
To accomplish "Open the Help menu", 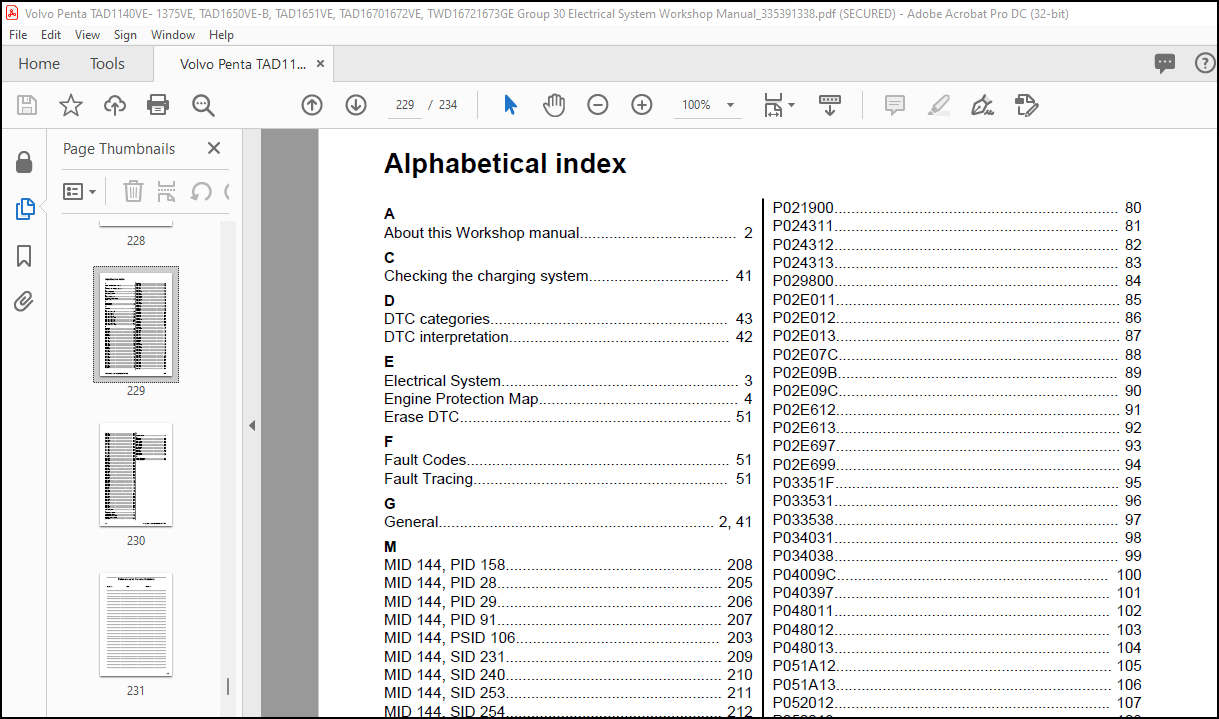I will tap(221, 34).
